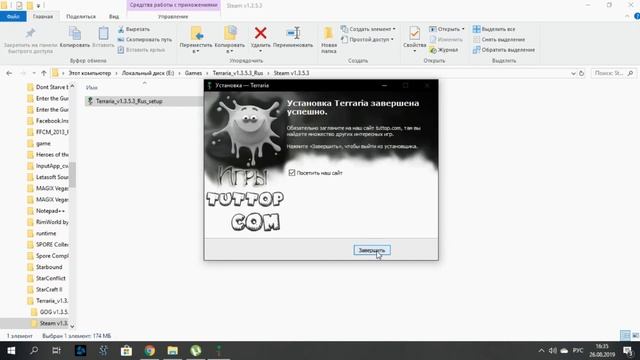Image resolution: width=640 pixels, height=360 pixels.
Task: Open Google Chrome from taskbar
Action: point(149,351)
